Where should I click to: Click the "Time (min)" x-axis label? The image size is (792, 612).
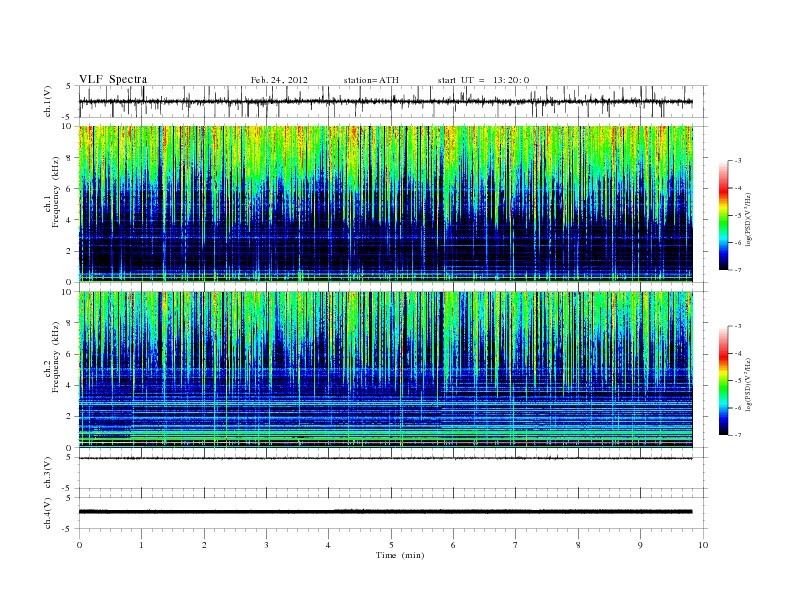[x=400, y=555]
